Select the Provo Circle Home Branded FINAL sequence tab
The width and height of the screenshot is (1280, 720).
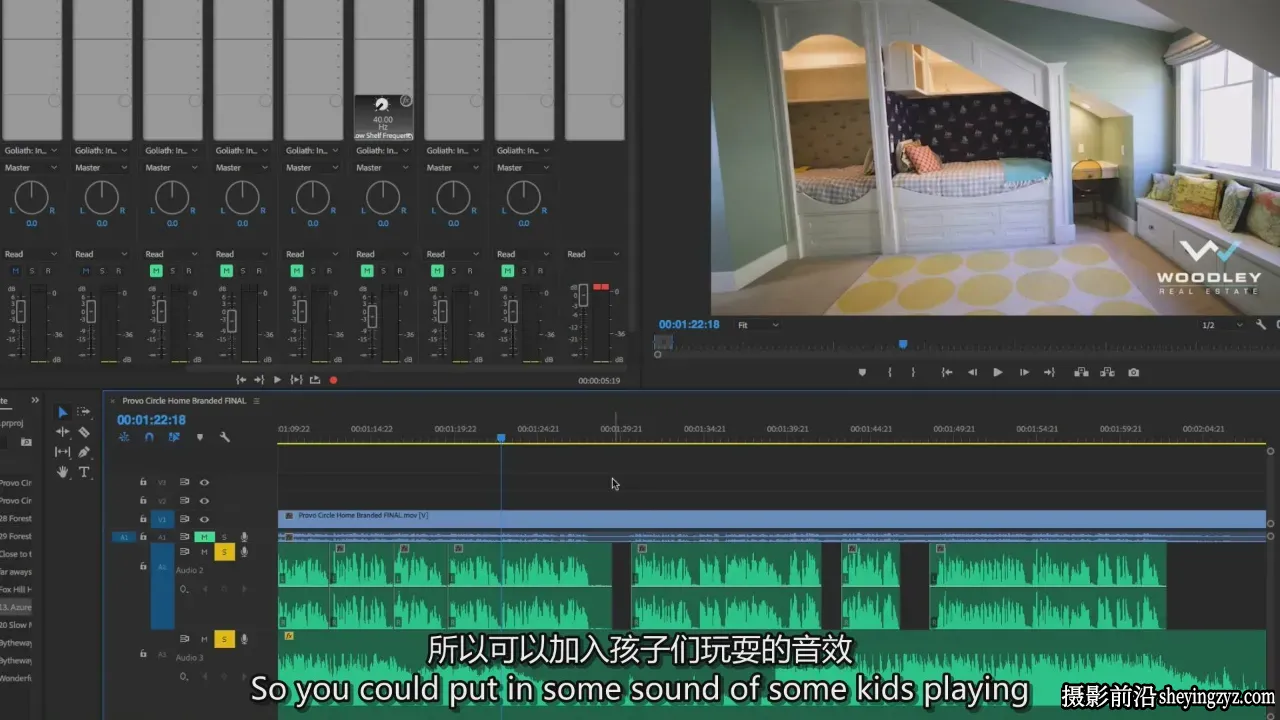[x=184, y=401]
